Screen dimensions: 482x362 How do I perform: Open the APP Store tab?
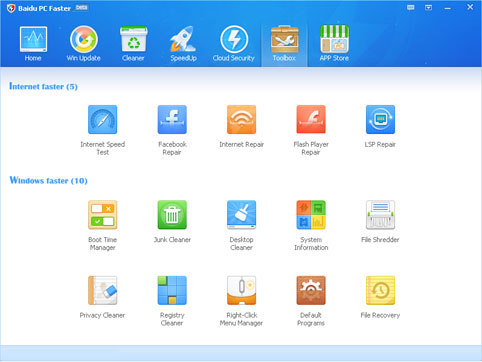(334, 44)
